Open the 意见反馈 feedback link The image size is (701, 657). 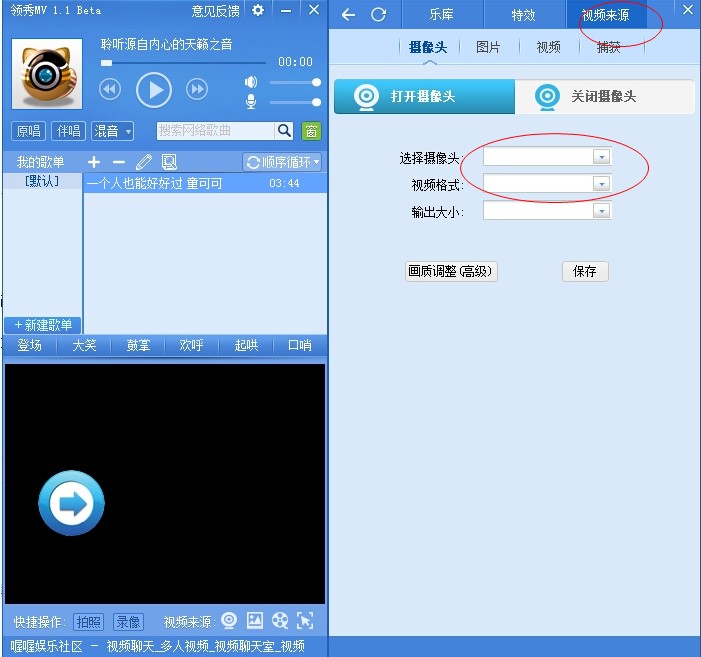click(x=215, y=11)
